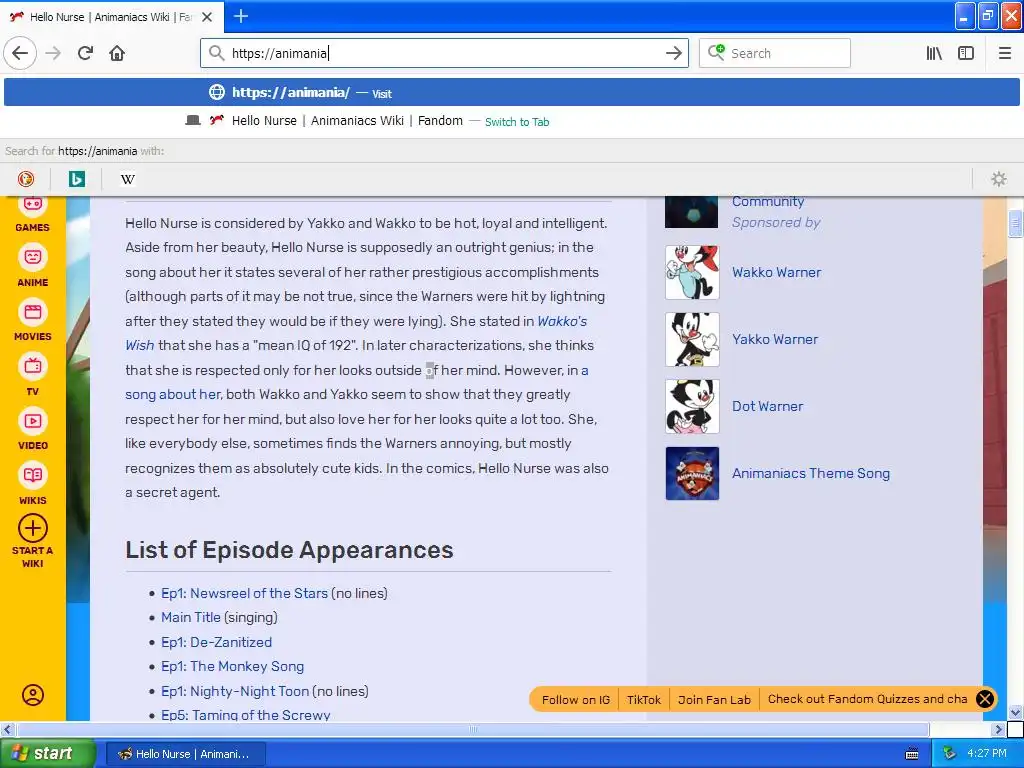Reload the current page
The image size is (1024, 768).
(x=85, y=53)
